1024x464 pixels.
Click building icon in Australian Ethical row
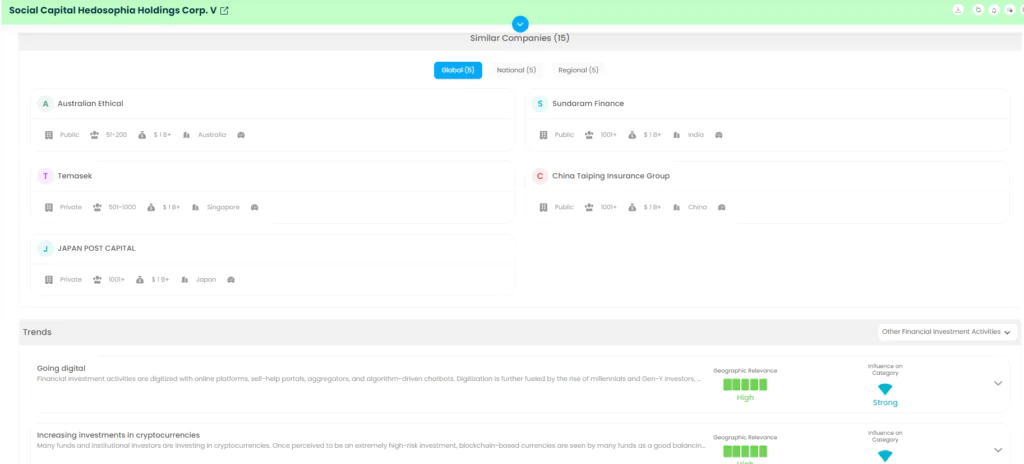tap(48, 135)
